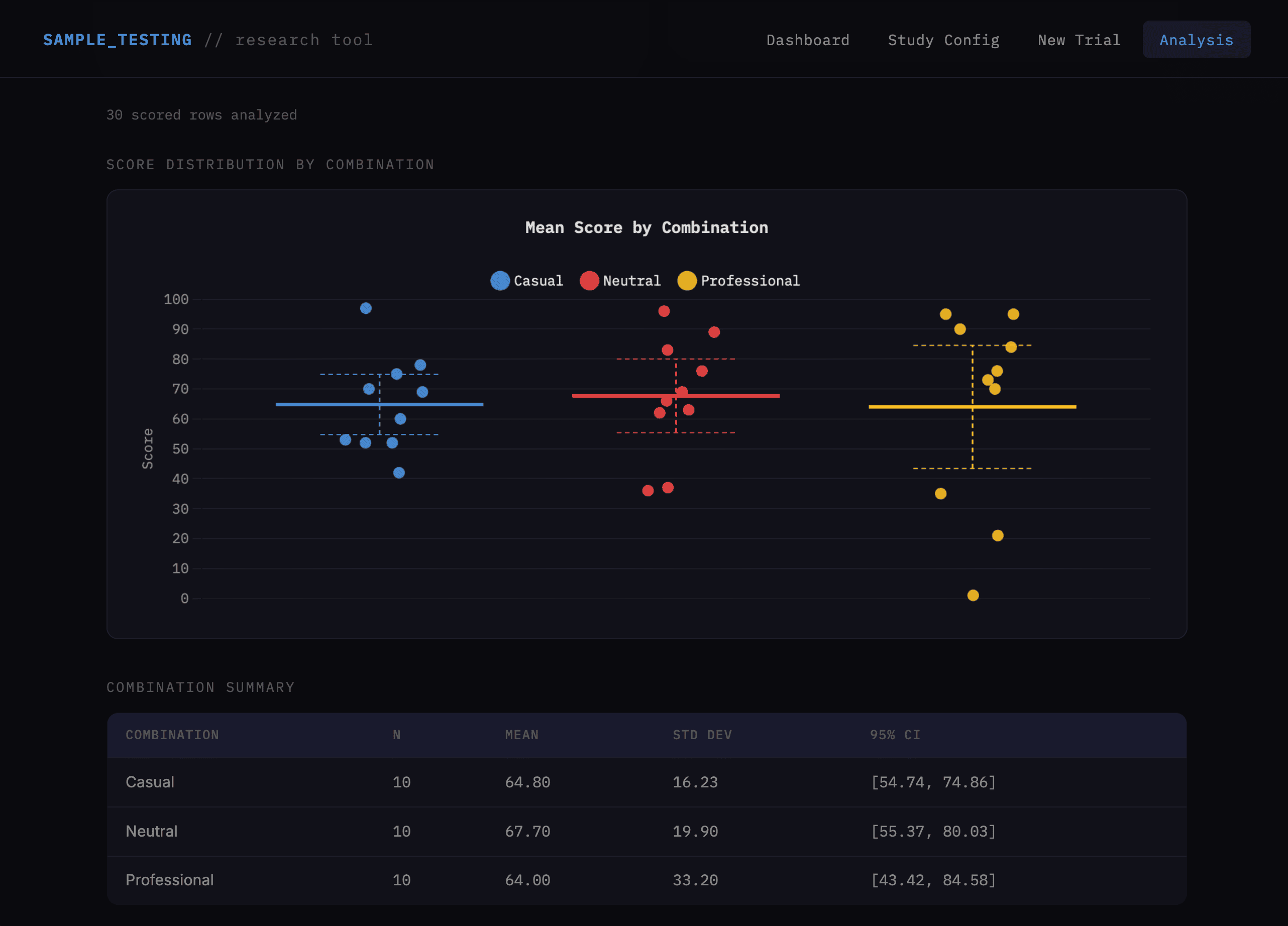Open the Study Config page
The width and height of the screenshot is (1288, 926).
tap(943, 39)
